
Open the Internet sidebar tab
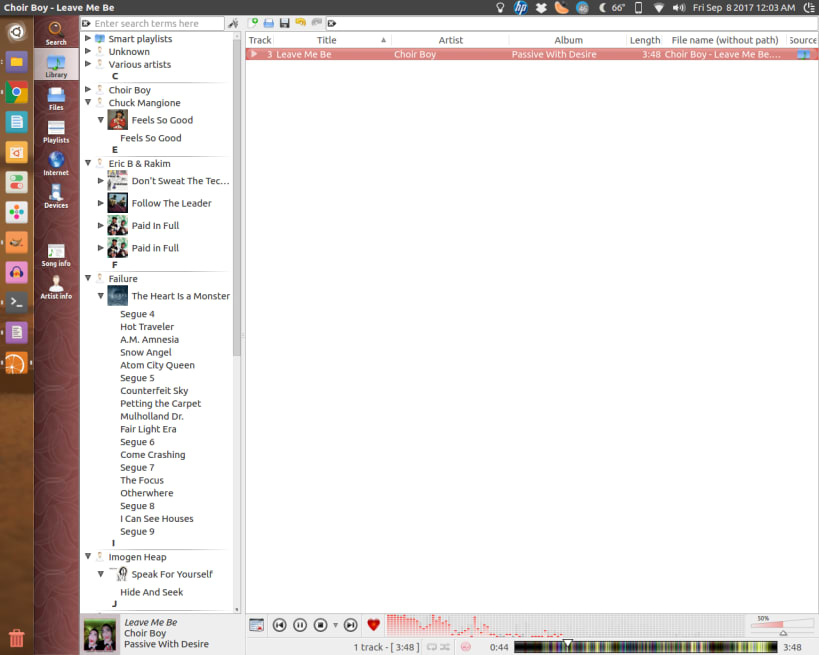pyautogui.click(x=56, y=163)
